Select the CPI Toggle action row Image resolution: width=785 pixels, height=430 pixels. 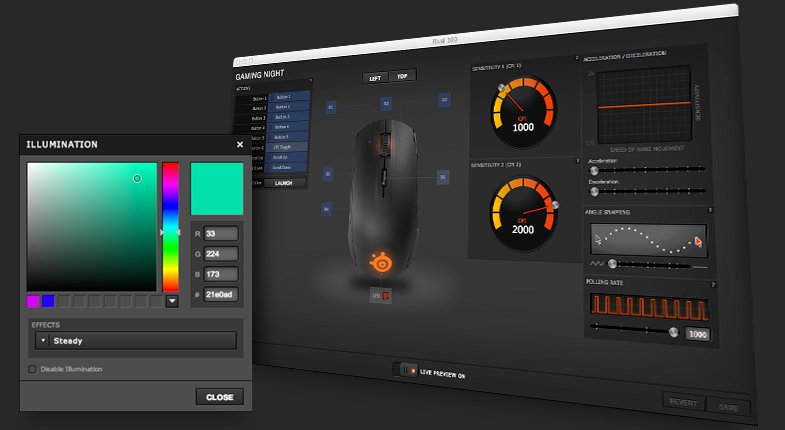pyautogui.click(x=287, y=147)
